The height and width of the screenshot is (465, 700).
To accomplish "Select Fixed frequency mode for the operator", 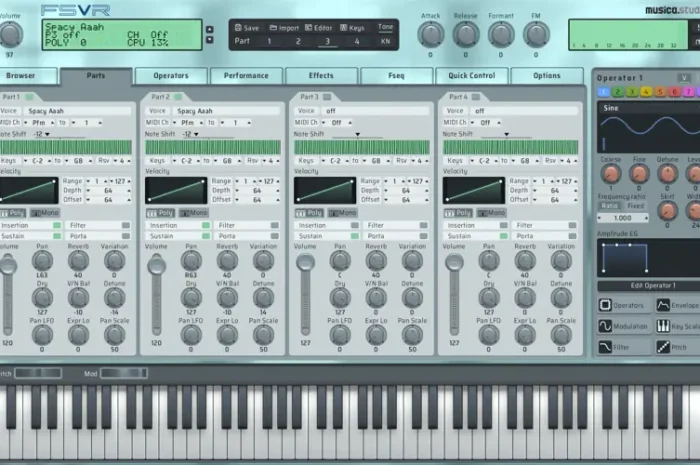I will pos(635,206).
